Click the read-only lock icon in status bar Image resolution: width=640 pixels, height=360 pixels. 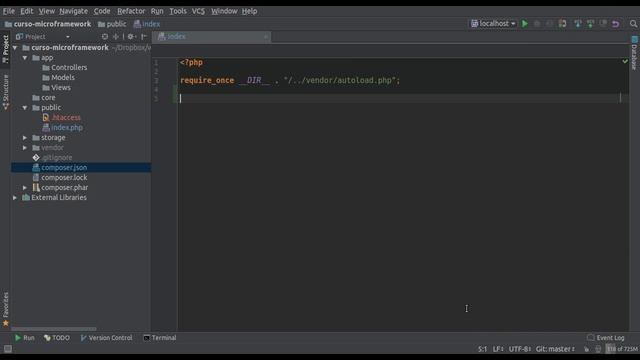[x=586, y=349]
